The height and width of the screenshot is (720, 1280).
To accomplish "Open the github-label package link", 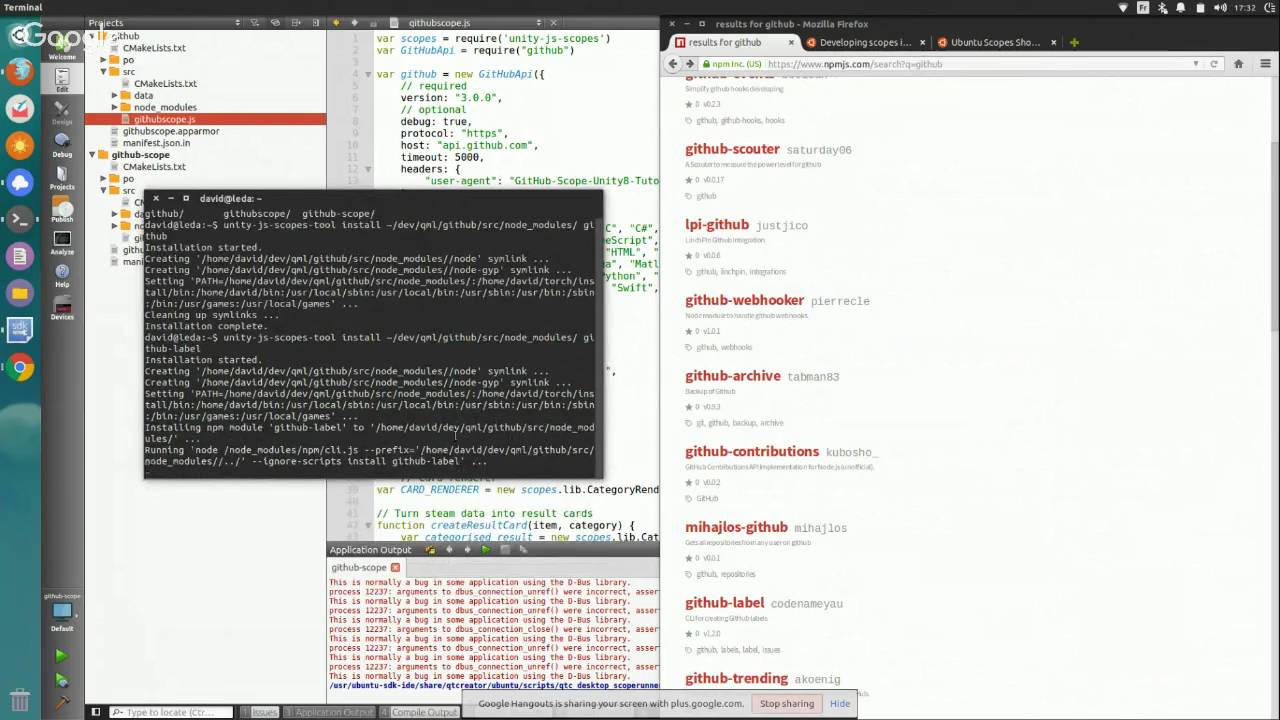I will 725,603.
